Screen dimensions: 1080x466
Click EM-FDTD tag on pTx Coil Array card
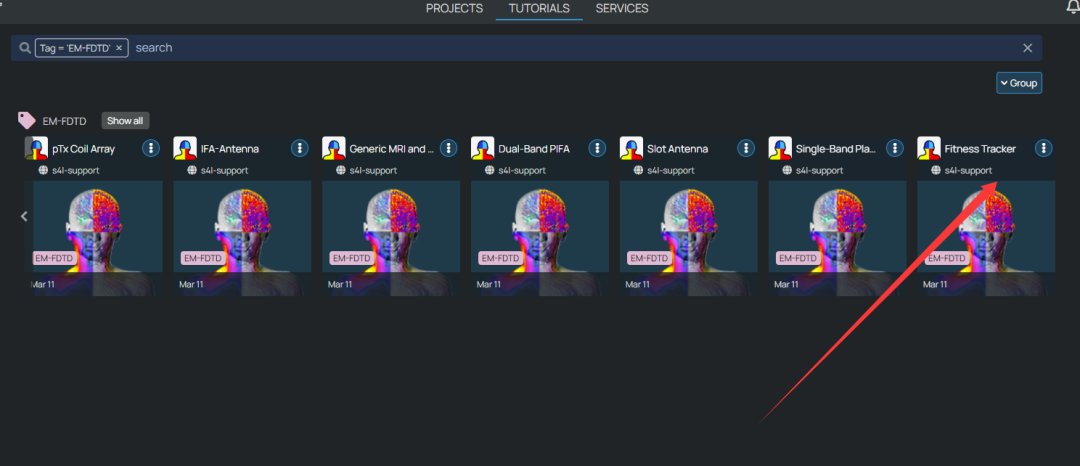52,258
